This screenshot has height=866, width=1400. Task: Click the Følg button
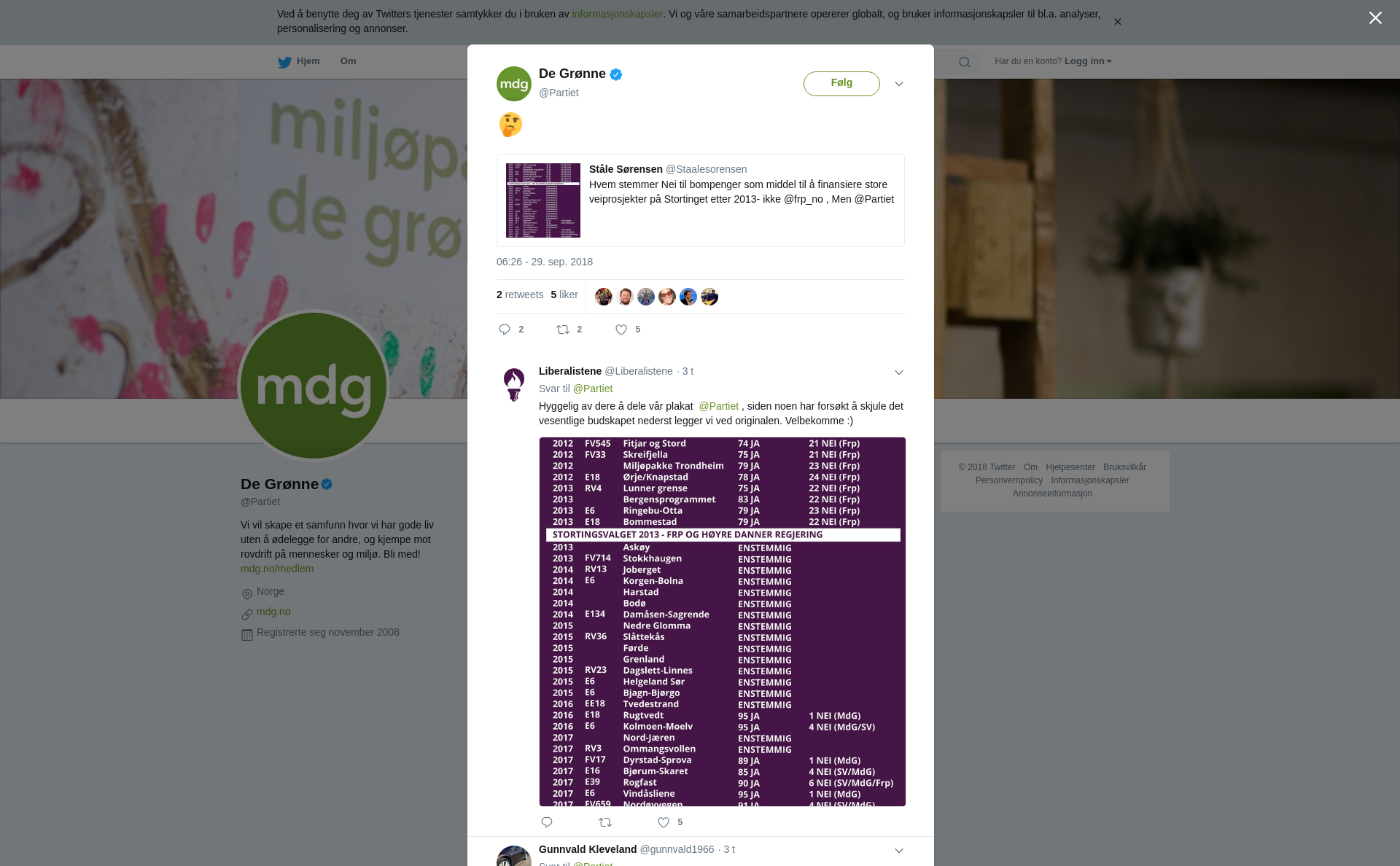841,84
